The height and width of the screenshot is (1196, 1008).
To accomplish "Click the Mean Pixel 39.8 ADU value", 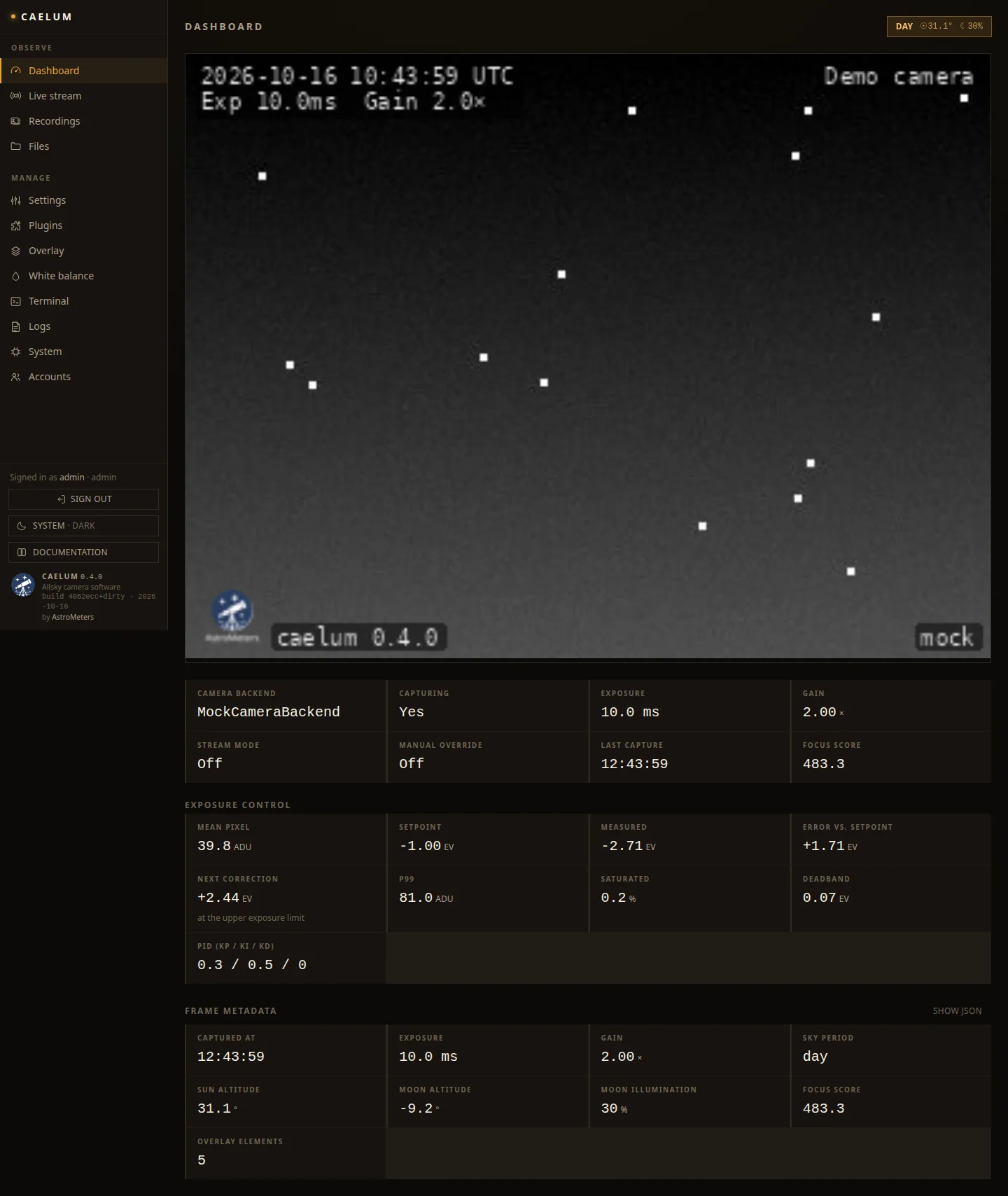I will (x=224, y=846).
